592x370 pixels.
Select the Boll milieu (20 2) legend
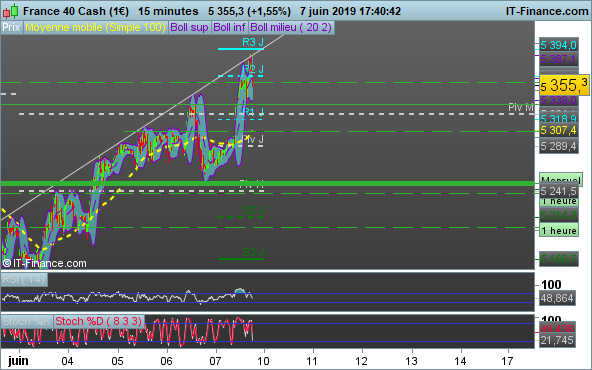(x=291, y=28)
